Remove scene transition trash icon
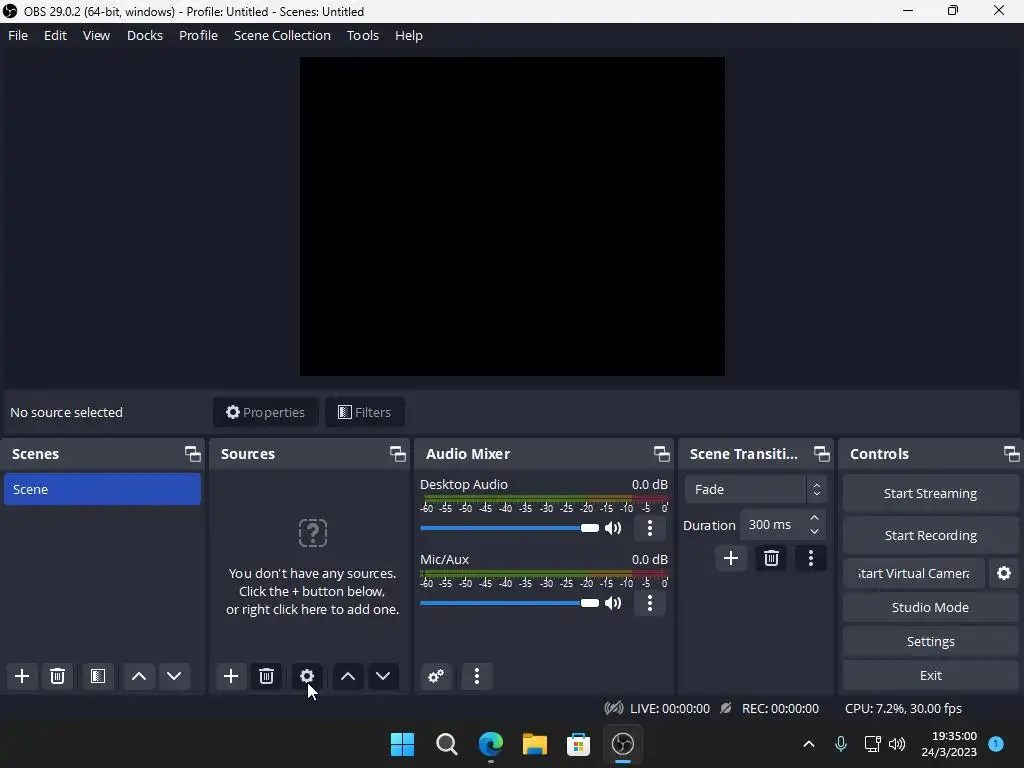The height and width of the screenshot is (768, 1024). [x=771, y=558]
